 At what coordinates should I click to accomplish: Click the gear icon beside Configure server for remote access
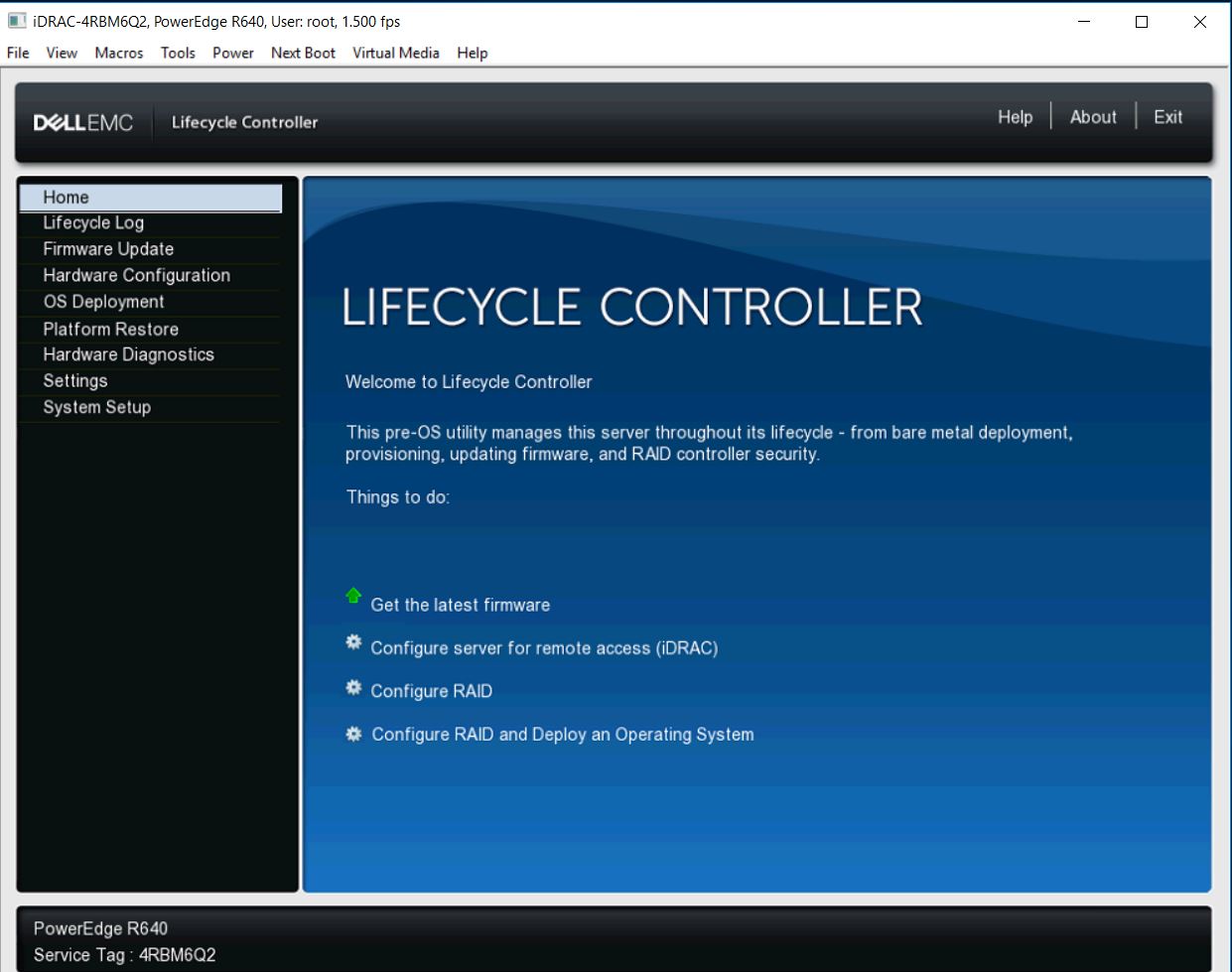[x=352, y=642]
